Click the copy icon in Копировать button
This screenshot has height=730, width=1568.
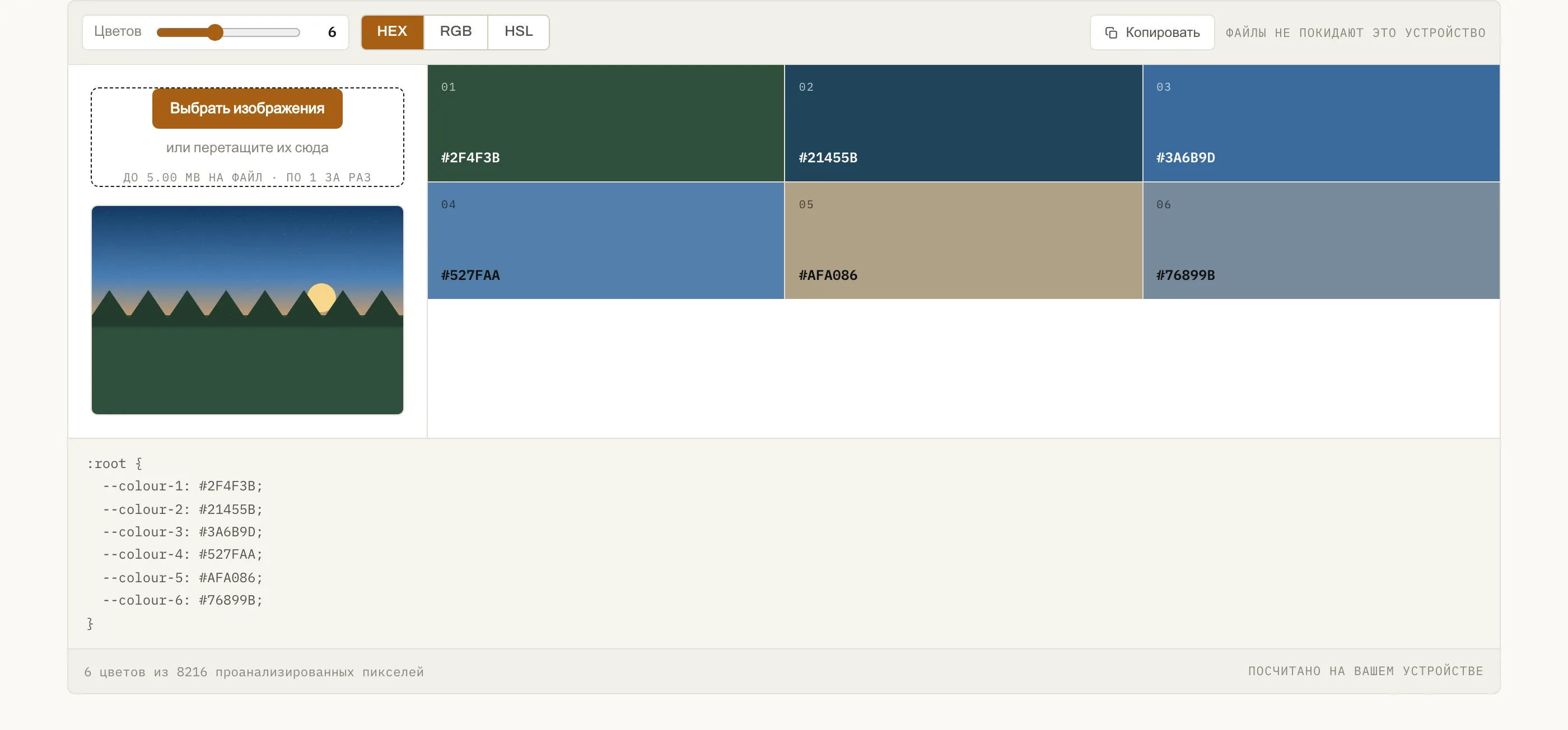(1111, 33)
